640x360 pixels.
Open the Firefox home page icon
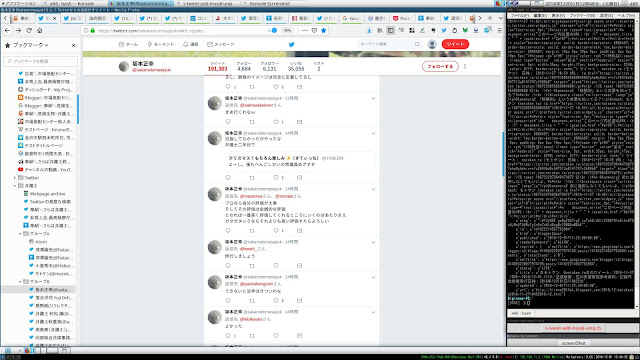(40, 31)
